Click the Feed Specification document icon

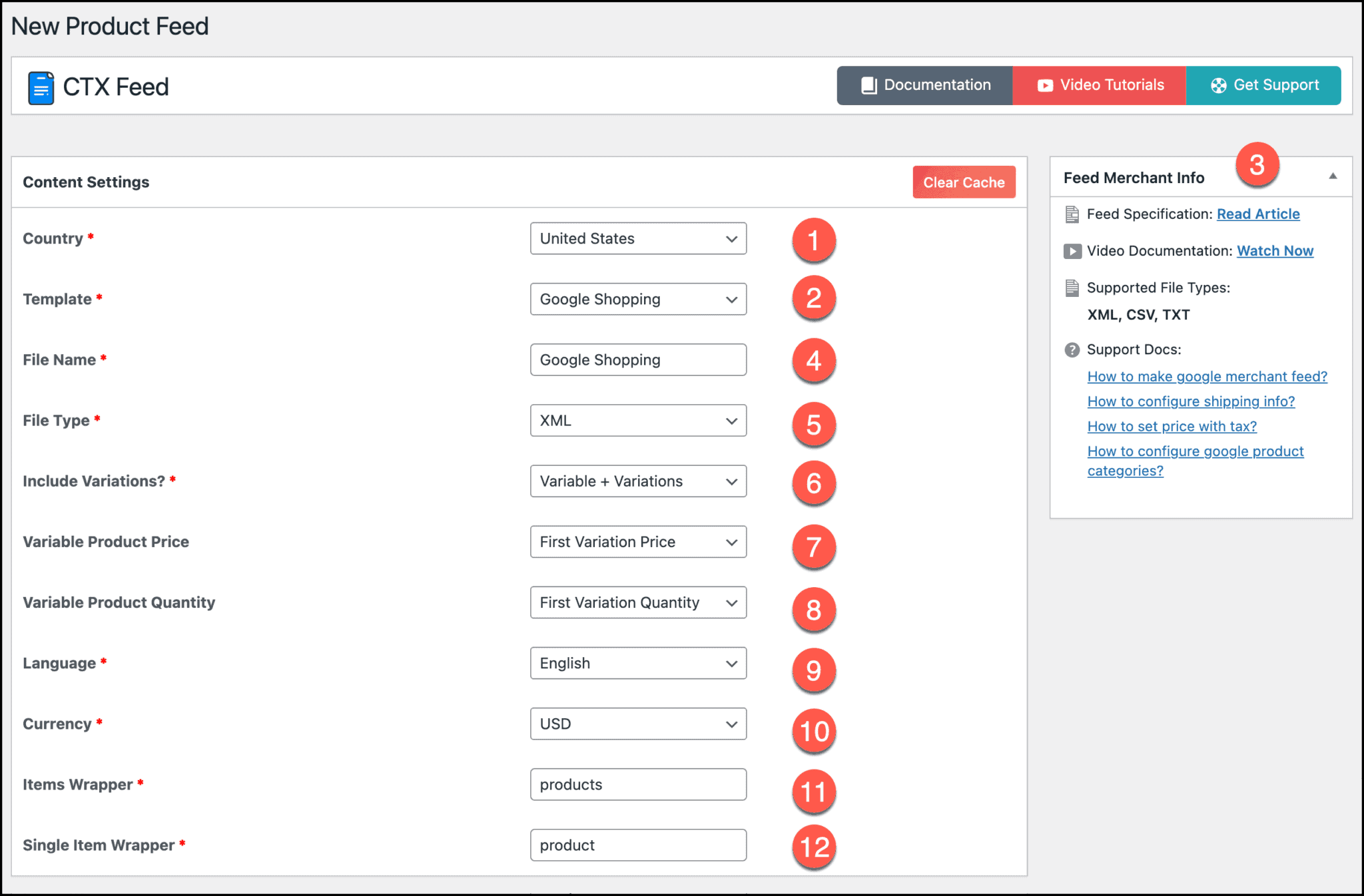coord(1072,214)
